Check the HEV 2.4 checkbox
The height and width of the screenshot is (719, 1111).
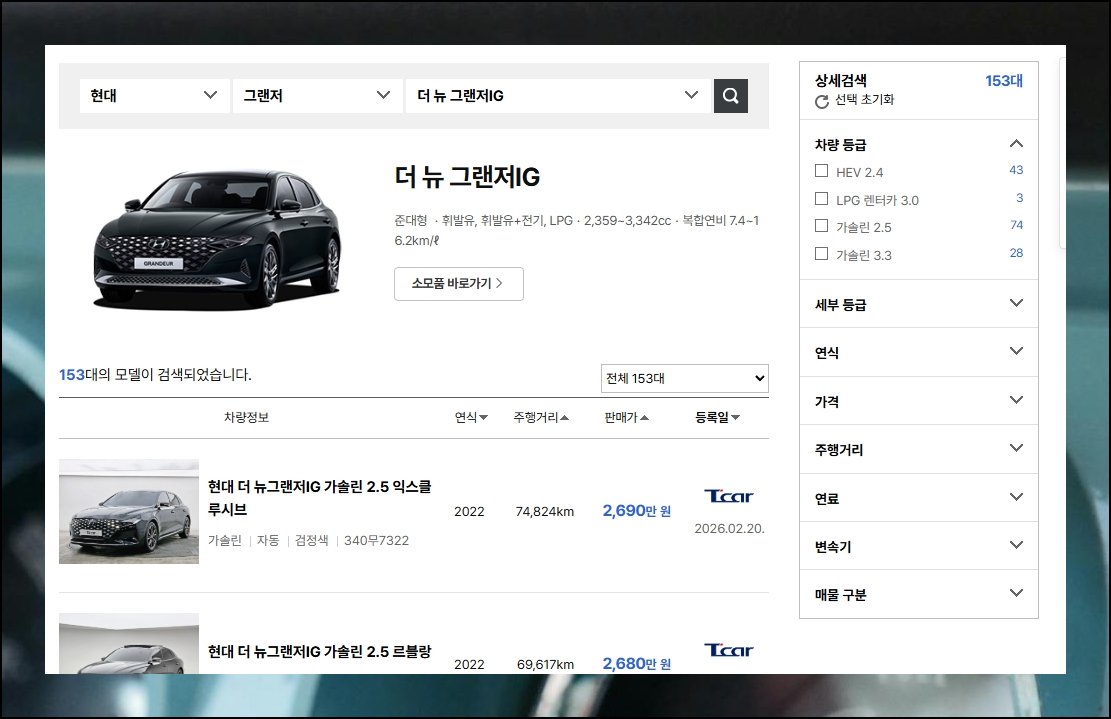[821, 171]
